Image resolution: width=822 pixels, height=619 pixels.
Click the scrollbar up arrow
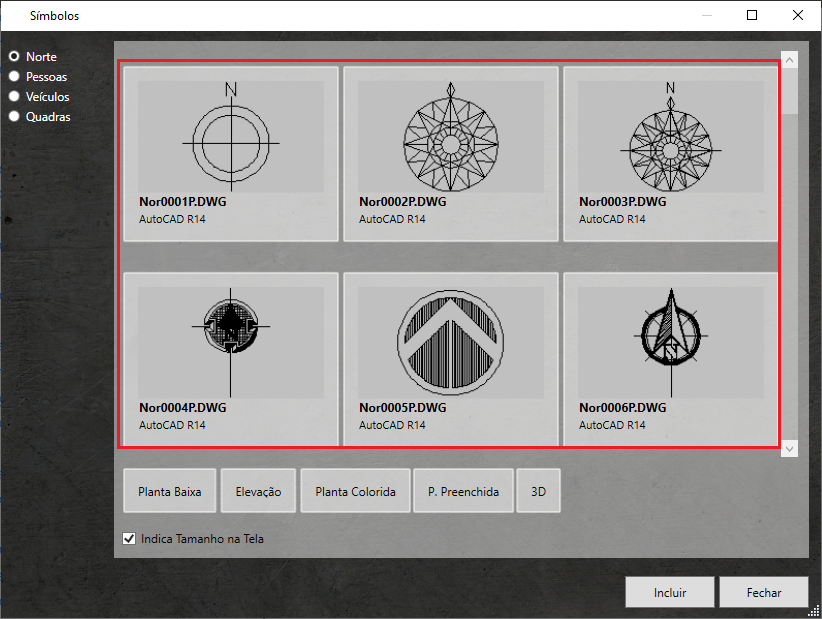tap(789, 60)
